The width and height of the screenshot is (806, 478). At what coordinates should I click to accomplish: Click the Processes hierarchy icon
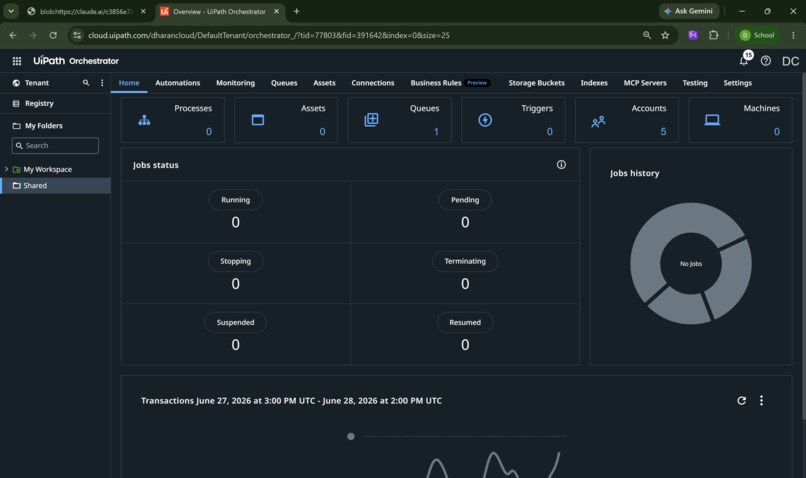[144, 120]
